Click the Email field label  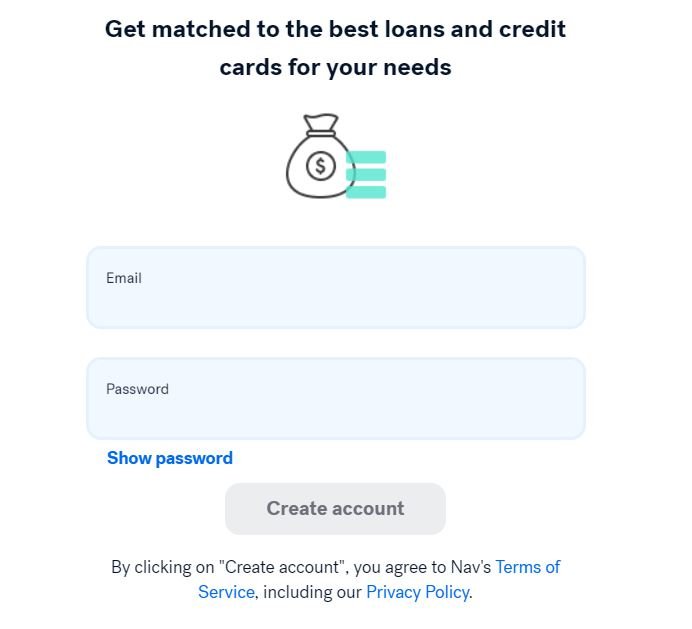[x=124, y=278]
